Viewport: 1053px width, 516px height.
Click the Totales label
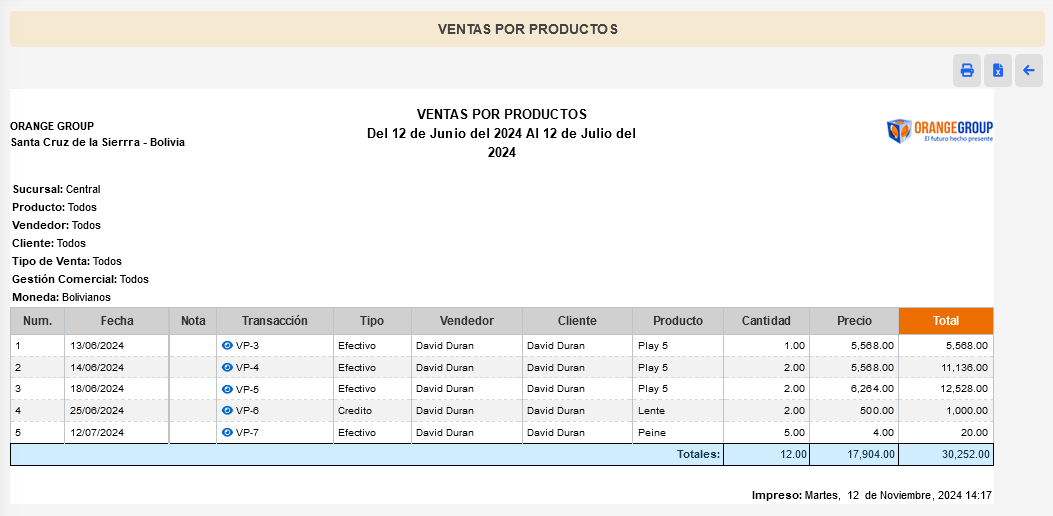pyautogui.click(x=698, y=454)
